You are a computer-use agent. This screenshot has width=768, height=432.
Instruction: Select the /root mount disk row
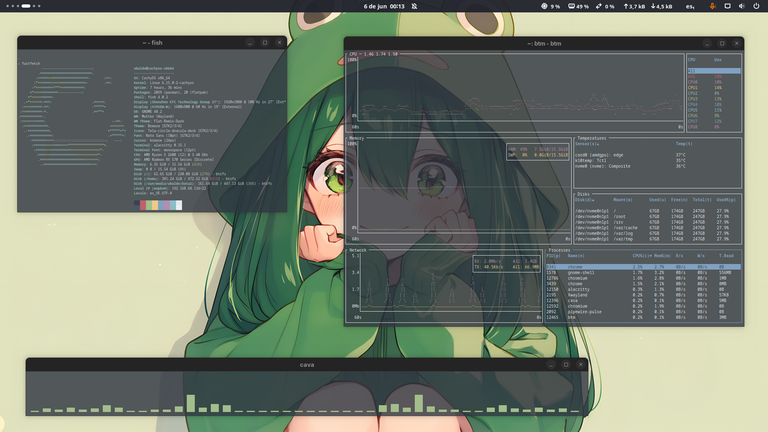[x=657, y=216]
